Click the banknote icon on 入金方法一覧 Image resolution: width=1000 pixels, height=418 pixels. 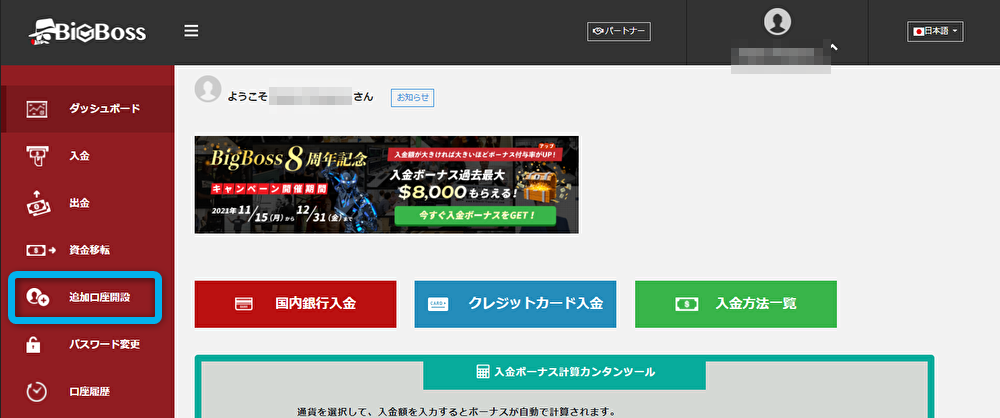pos(687,304)
